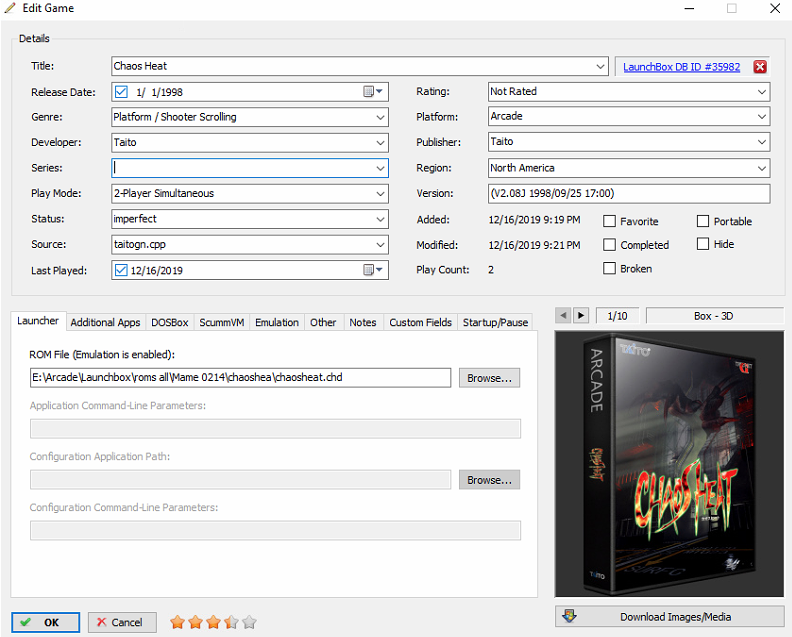Screen dimensions: 792x637
Task: Mark game as Broken
Action: [610, 268]
